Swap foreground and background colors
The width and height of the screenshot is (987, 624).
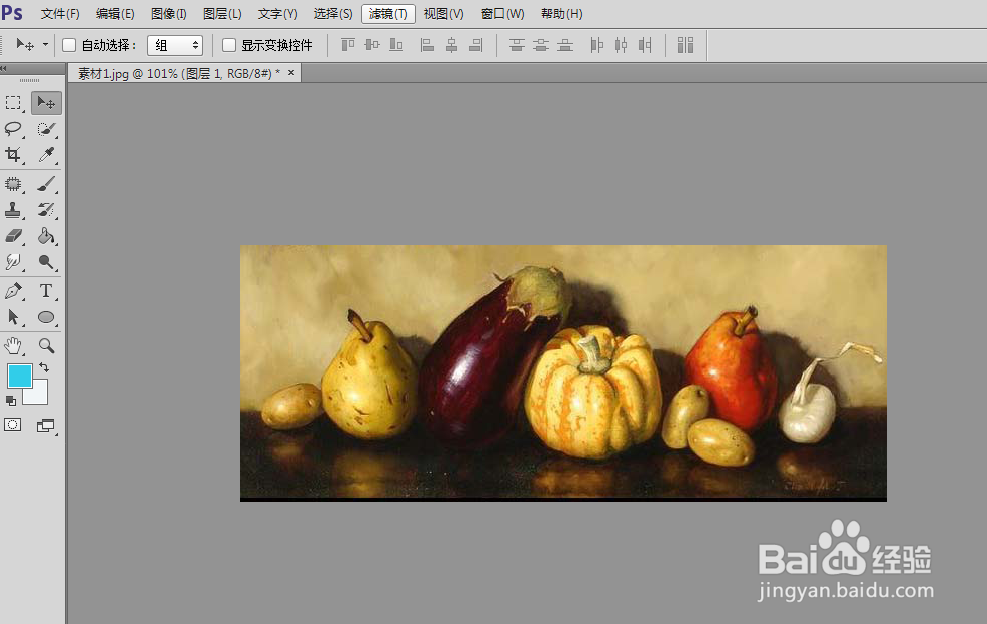click(x=44, y=367)
